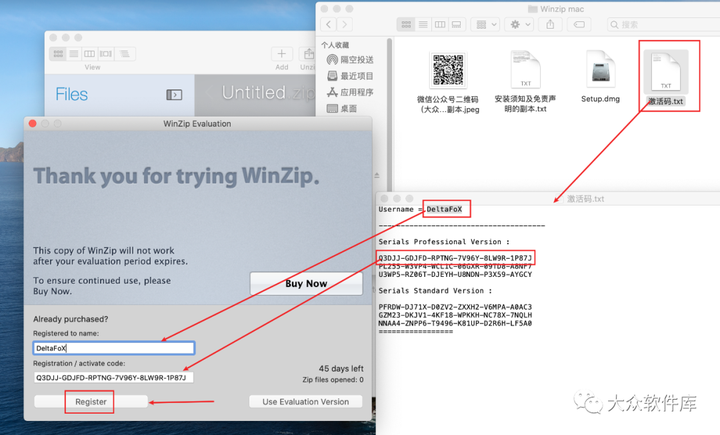Select the QR code jpeg file
720x435 pixels.
pyautogui.click(x=449, y=70)
